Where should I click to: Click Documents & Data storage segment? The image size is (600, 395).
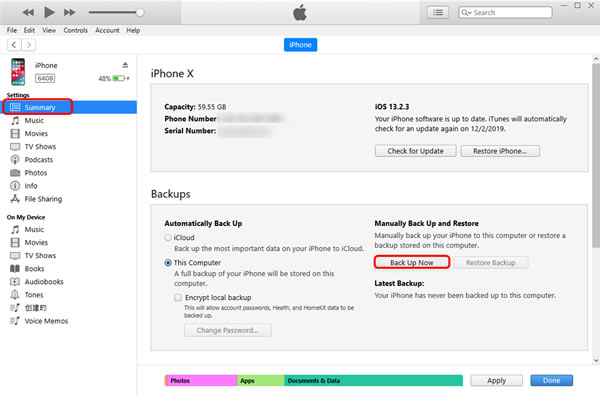pyautogui.click(x=373, y=380)
